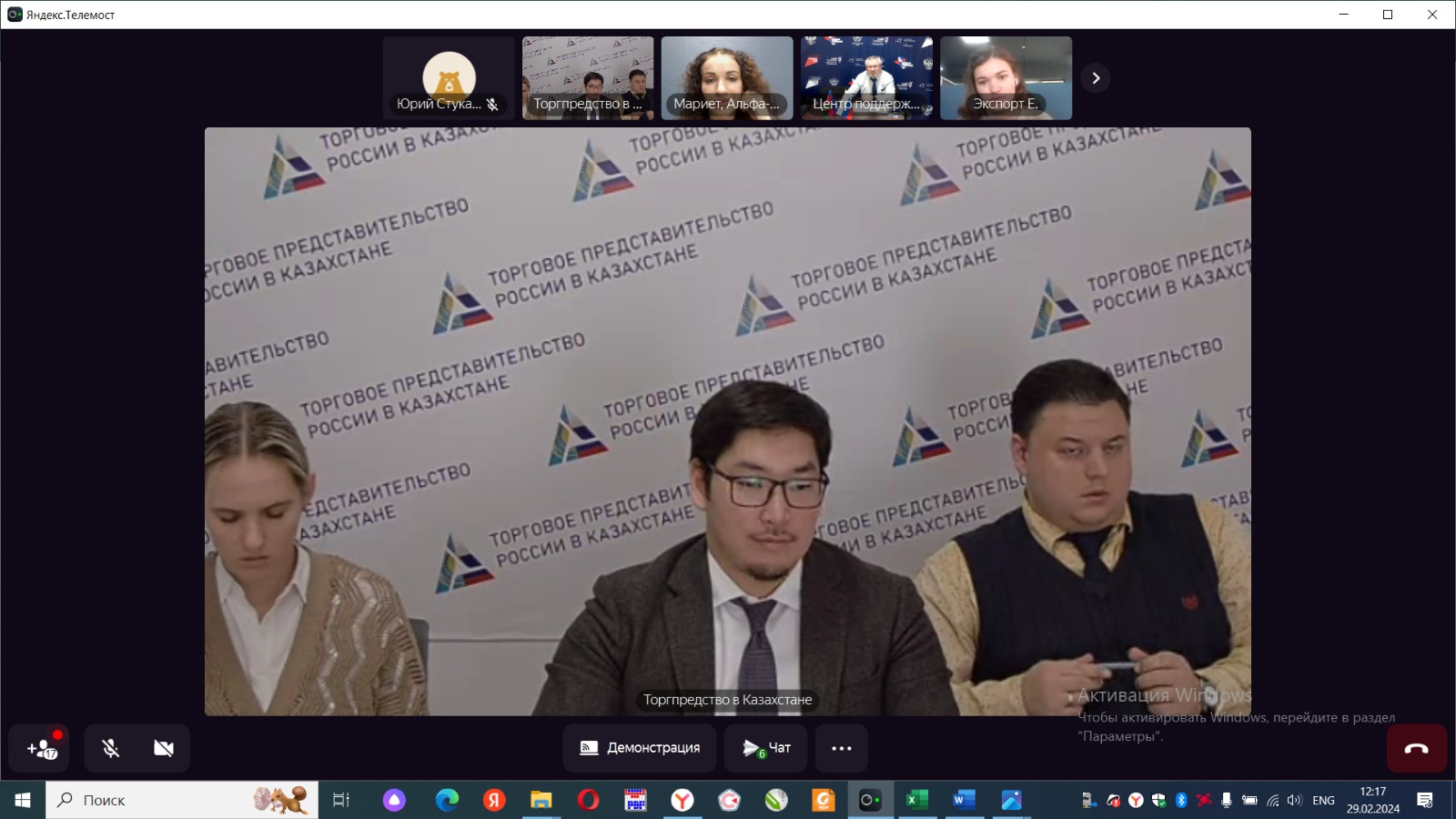Click the Торгпредство в Казахстане speaker label
The height and width of the screenshot is (819, 1456).
point(728,700)
